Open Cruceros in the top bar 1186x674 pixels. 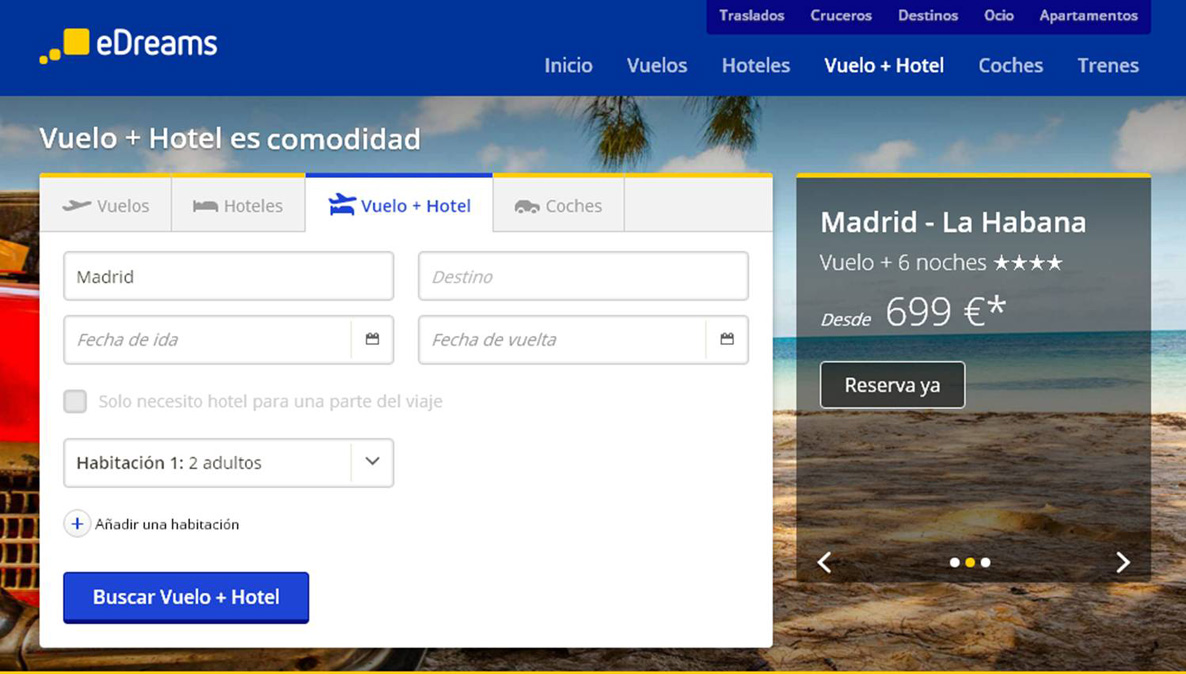[841, 16]
